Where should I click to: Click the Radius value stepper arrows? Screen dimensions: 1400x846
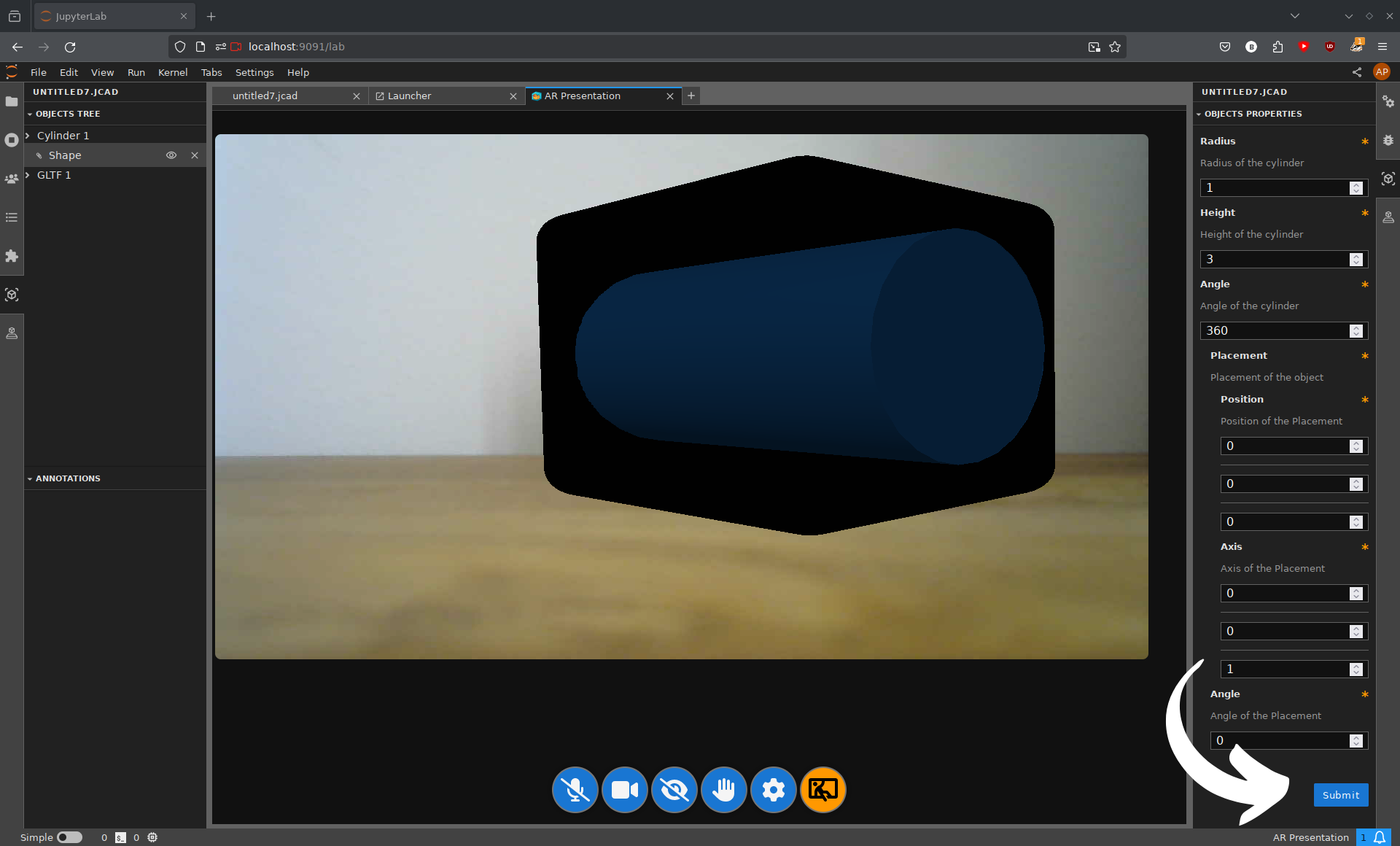[1356, 188]
